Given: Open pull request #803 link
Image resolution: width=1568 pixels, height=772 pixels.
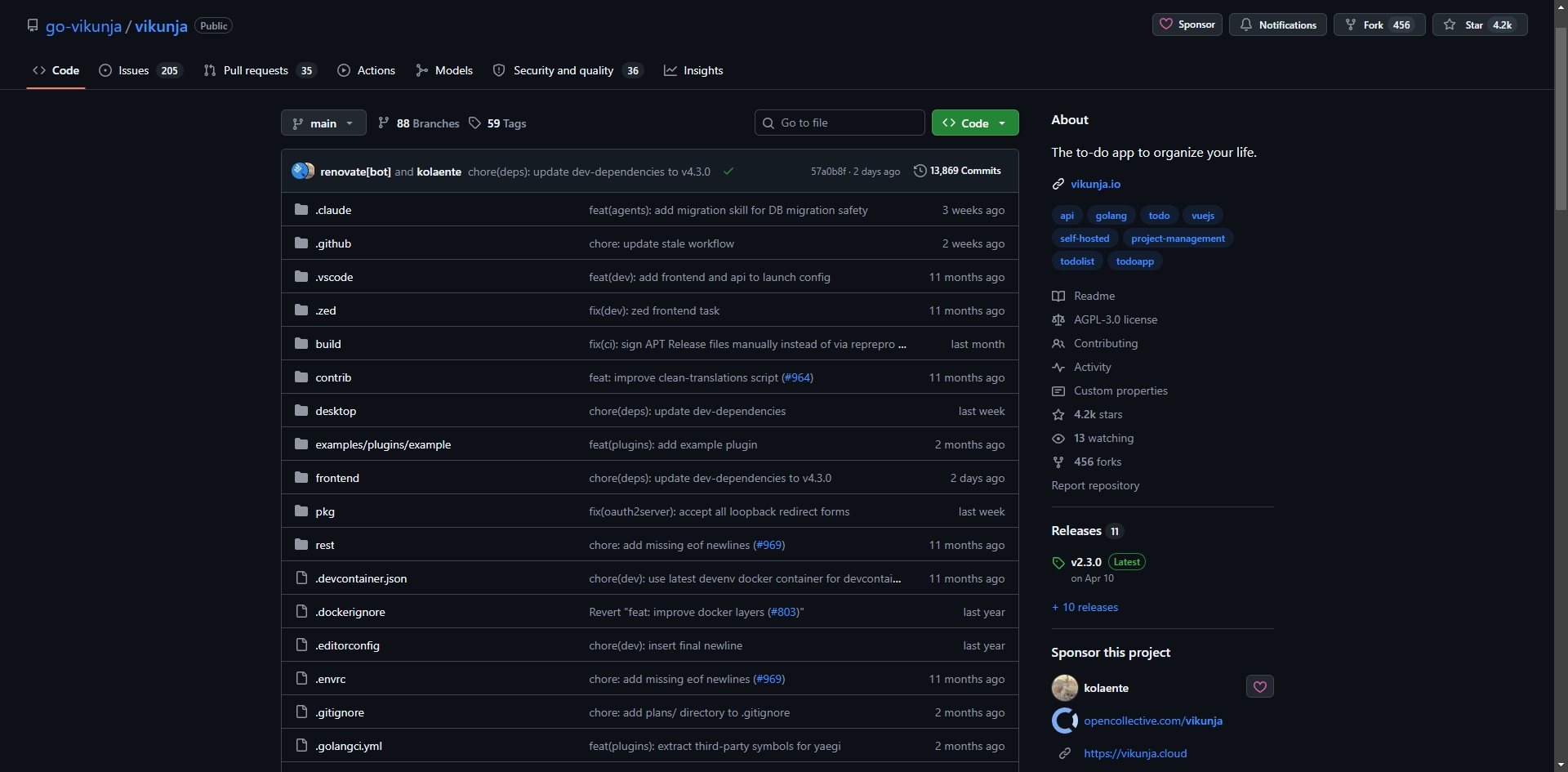Looking at the screenshot, I should [x=783, y=612].
